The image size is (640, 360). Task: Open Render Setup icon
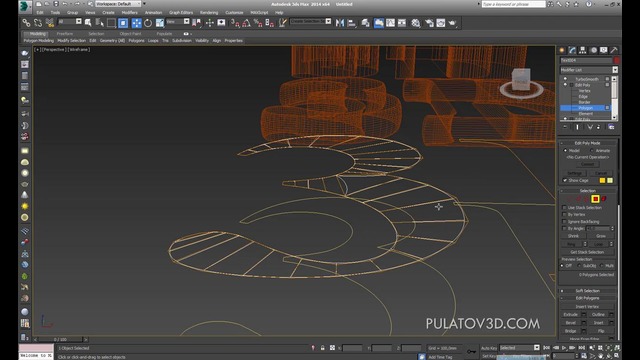point(429,23)
